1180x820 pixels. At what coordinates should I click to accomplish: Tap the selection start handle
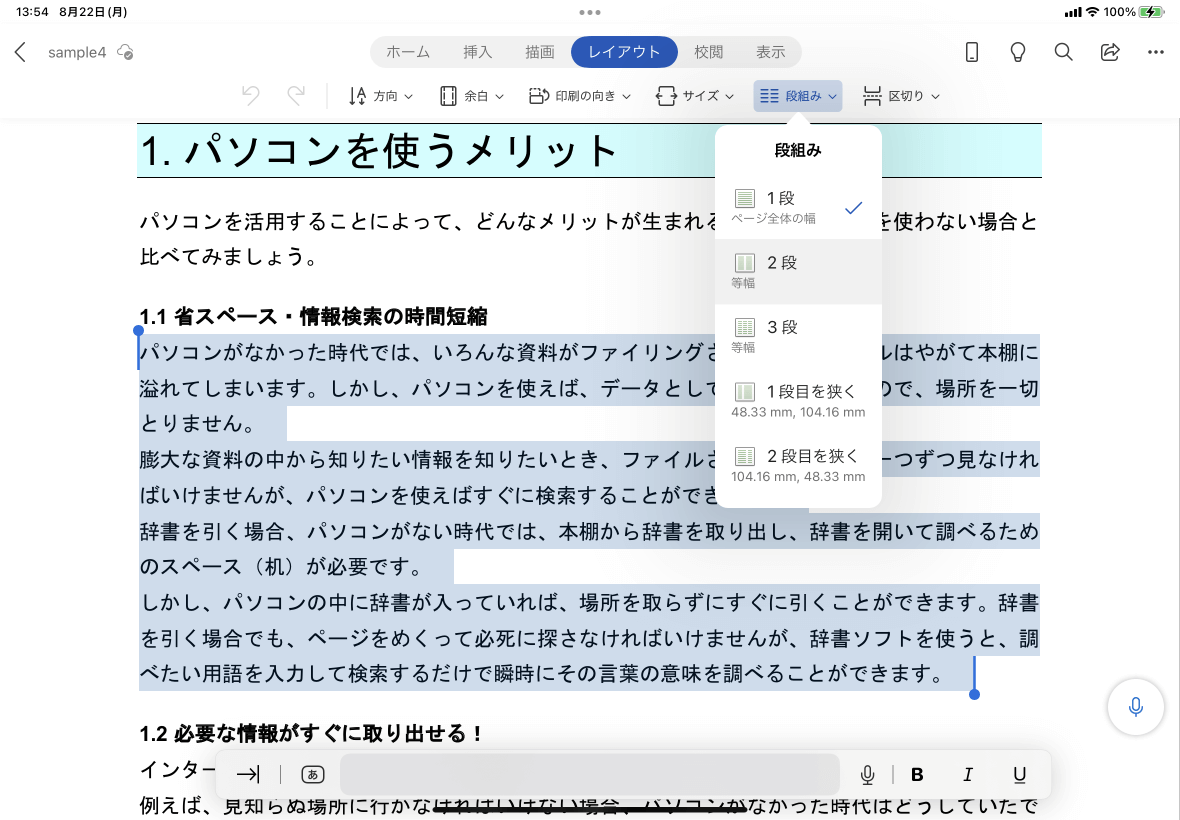138,330
